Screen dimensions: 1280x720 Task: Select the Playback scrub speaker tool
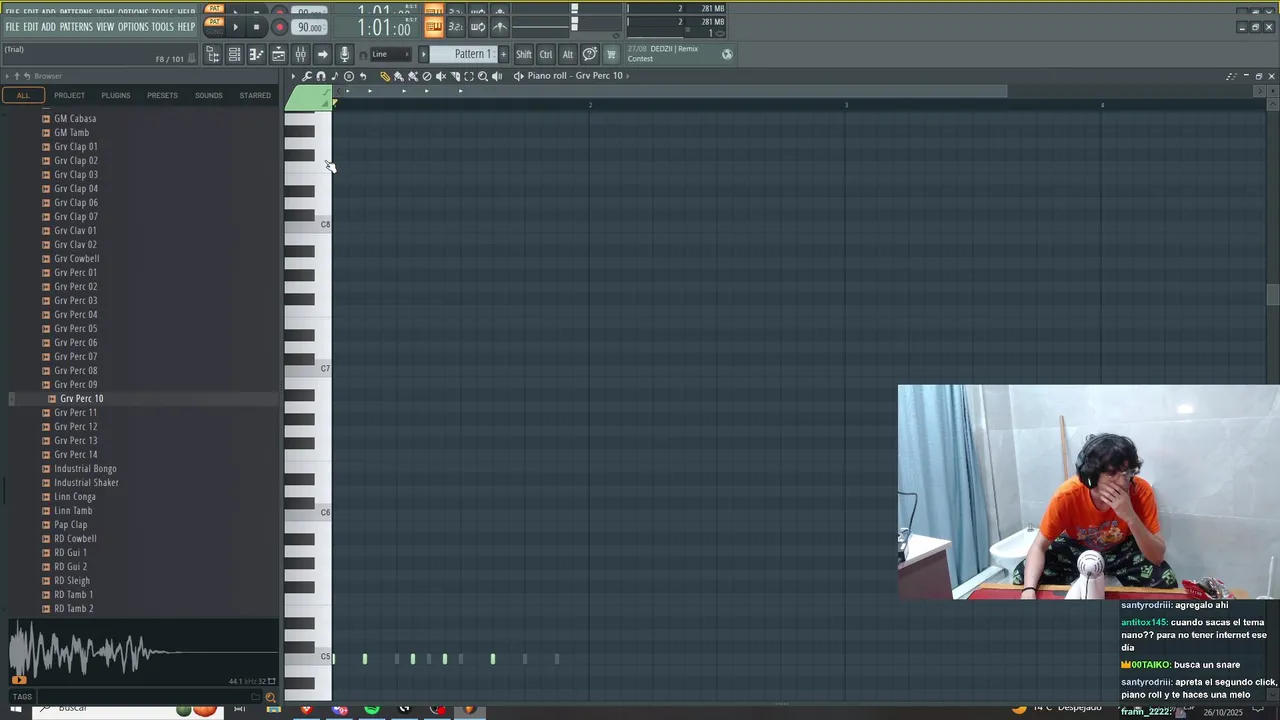pos(497,76)
